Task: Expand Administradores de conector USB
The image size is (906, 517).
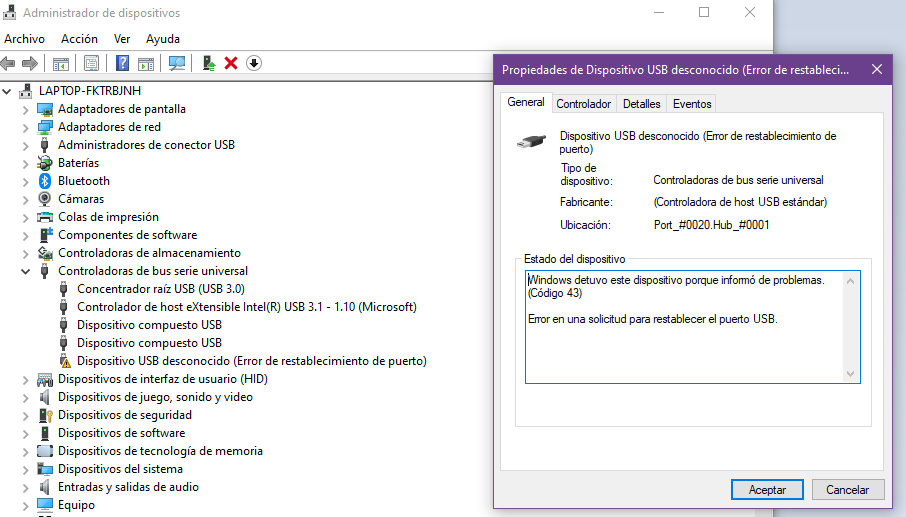Action: click(25, 146)
